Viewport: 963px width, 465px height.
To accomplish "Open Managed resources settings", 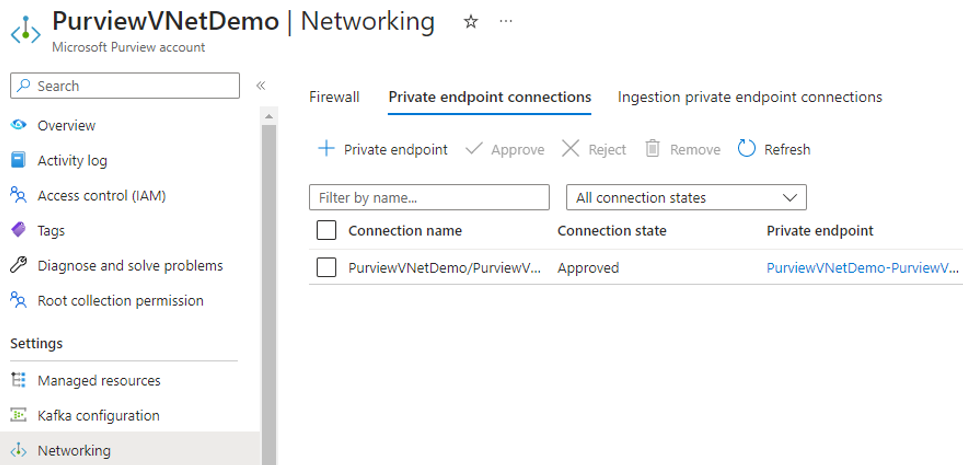I will pos(99,380).
